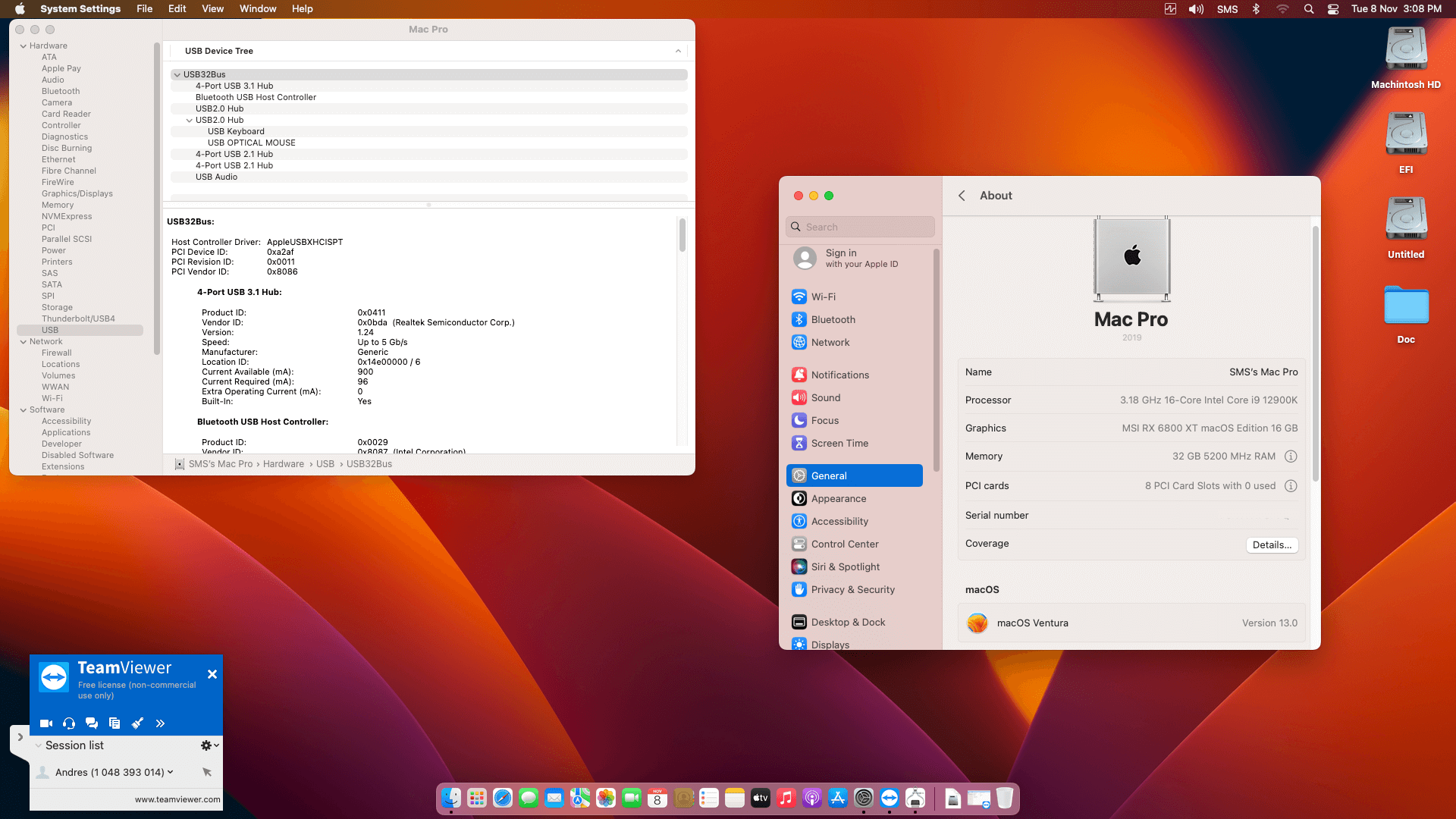Viewport: 1456px width, 819px height.
Task: Open Launchpad from the Dock
Action: coord(477,798)
